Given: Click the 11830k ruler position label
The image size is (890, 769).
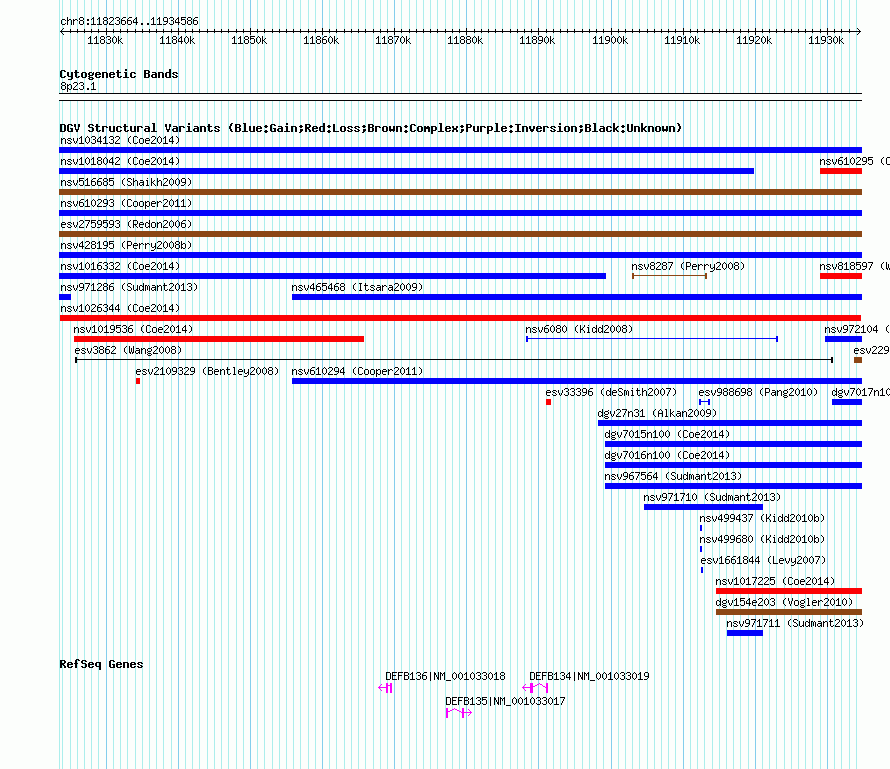Looking at the screenshot, I should point(104,40).
